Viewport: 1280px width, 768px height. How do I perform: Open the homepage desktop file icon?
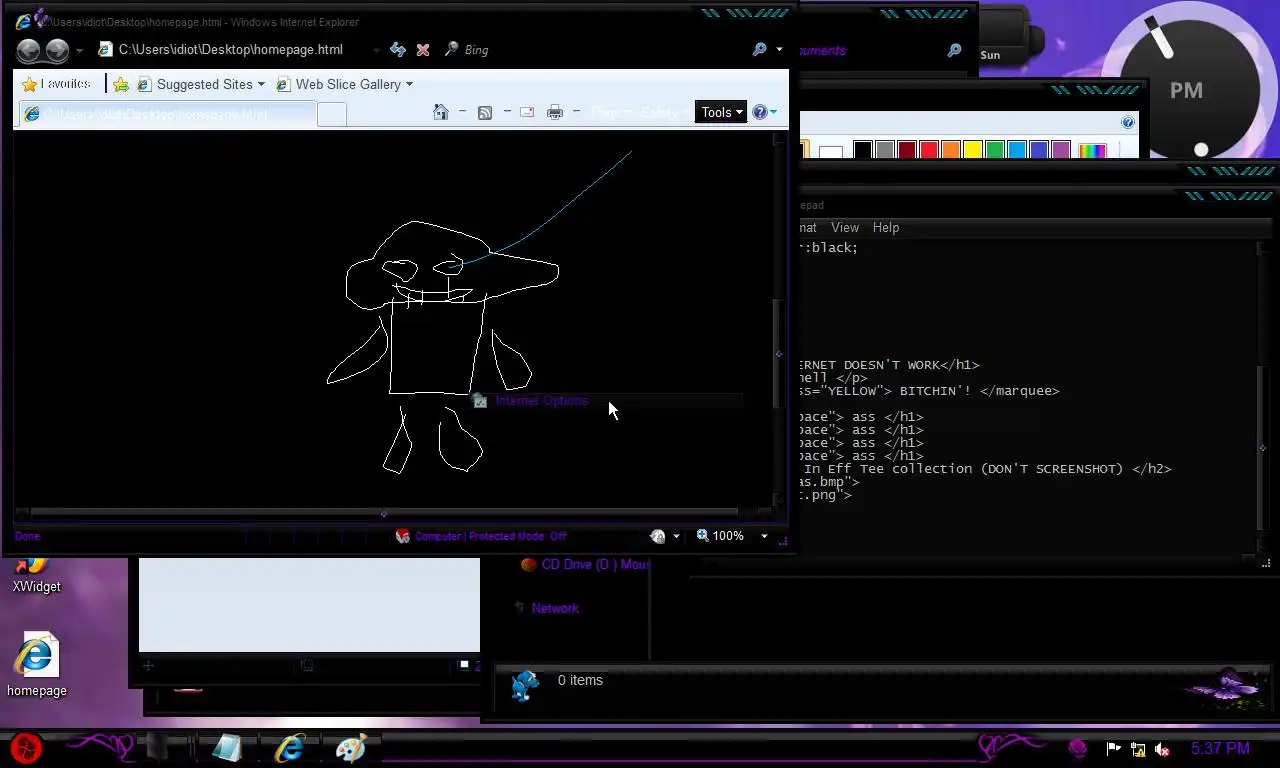coord(37,665)
